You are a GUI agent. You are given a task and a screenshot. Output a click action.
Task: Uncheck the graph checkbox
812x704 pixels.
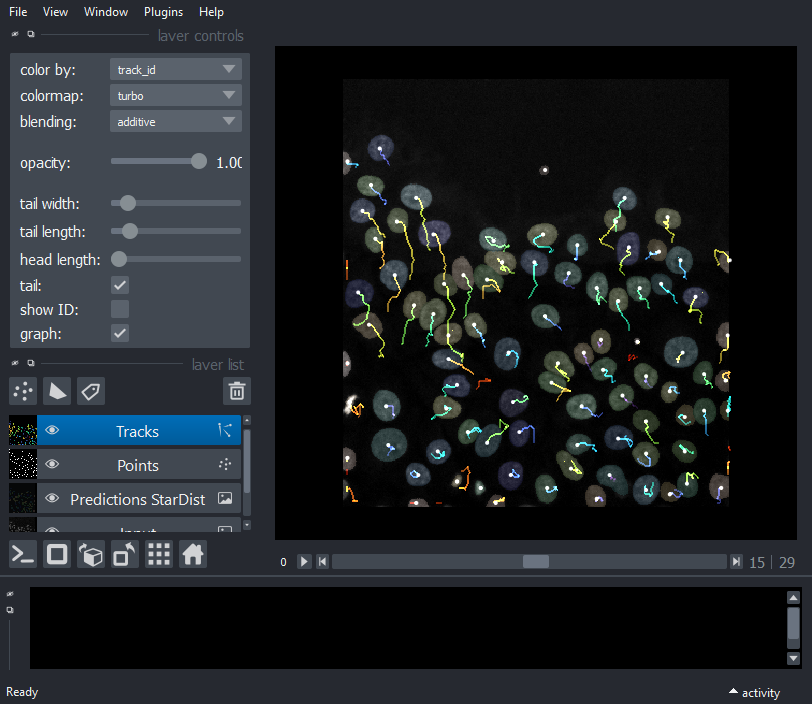(x=120, y=333)
